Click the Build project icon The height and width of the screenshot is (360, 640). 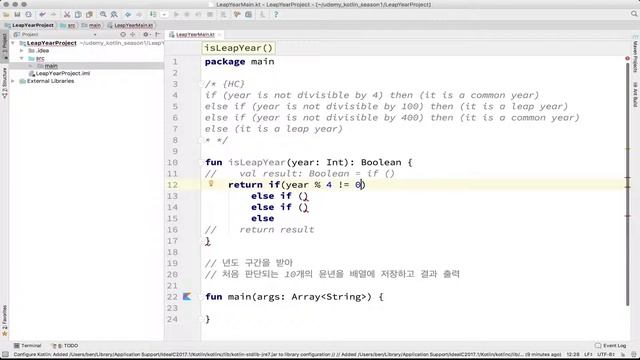tap(153, 15)
